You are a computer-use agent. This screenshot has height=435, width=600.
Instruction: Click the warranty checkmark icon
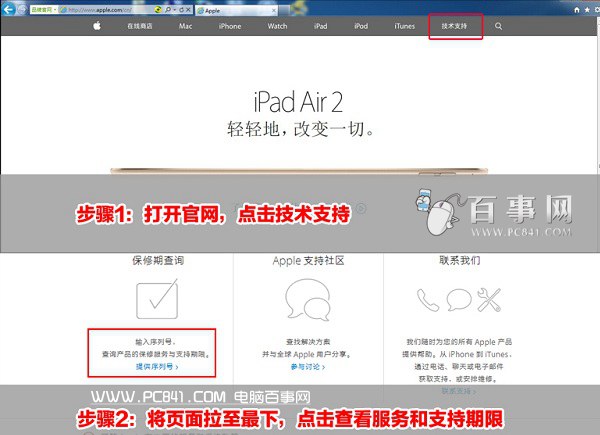click(157, 299)
